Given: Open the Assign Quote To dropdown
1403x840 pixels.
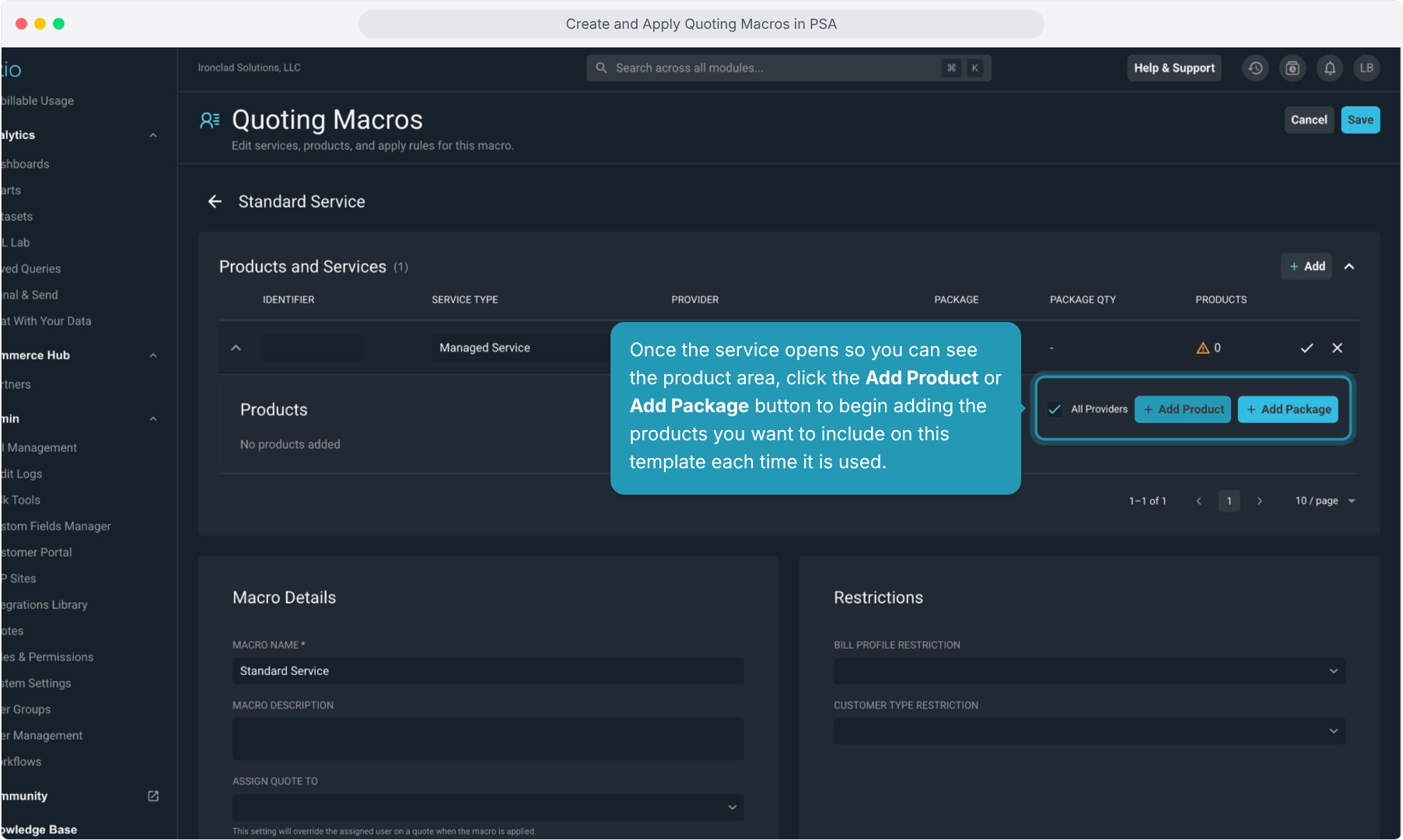Looking at the screenshot, I should (x=488, y=807).
